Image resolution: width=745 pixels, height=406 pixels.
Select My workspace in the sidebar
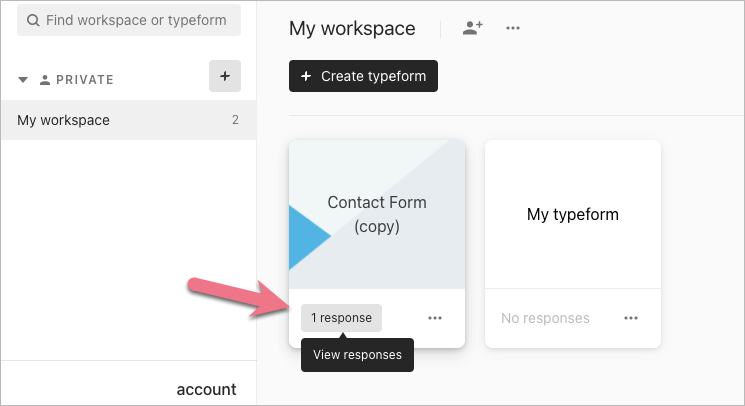tap(64, 120)
